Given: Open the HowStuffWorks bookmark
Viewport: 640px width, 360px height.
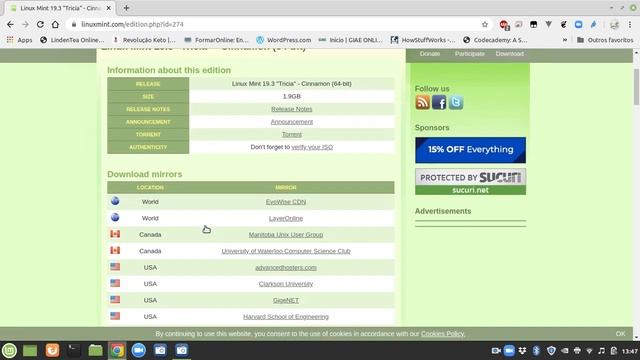Looking at the screenshot, I should pyautogui.click(x=423, y=40).
